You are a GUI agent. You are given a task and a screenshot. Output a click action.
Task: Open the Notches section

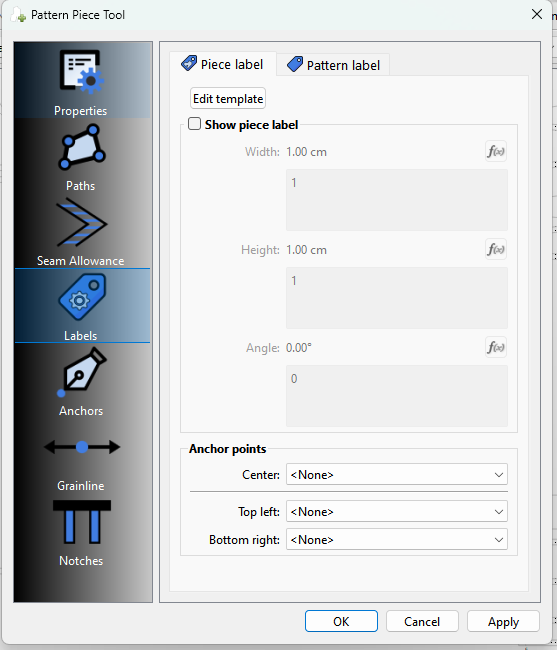click(82, 531)
